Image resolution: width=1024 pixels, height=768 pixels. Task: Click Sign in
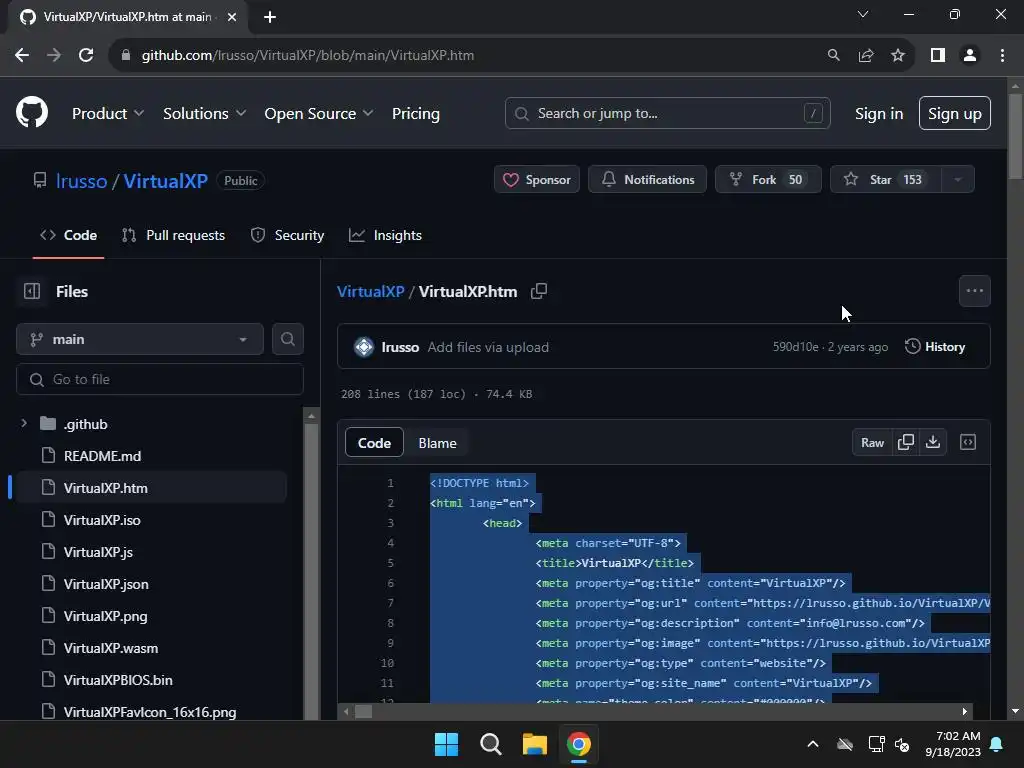click(x=879, y=114)
